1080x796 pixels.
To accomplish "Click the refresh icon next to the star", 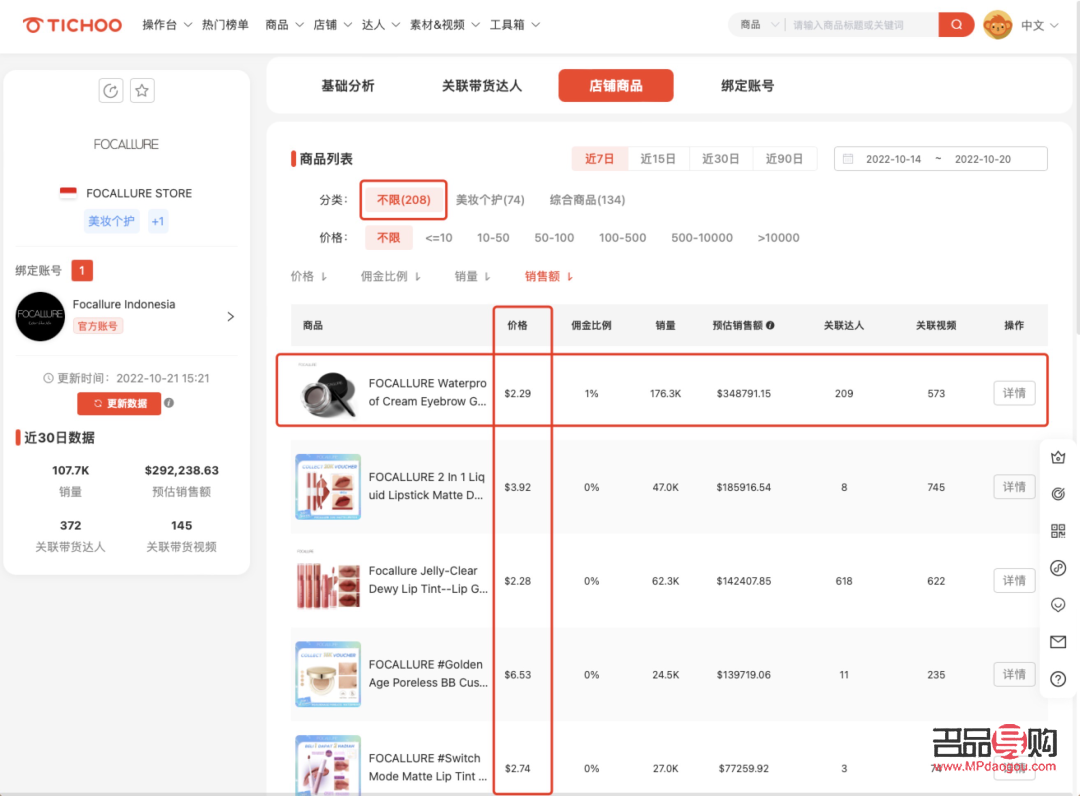I will coord(110,90).
